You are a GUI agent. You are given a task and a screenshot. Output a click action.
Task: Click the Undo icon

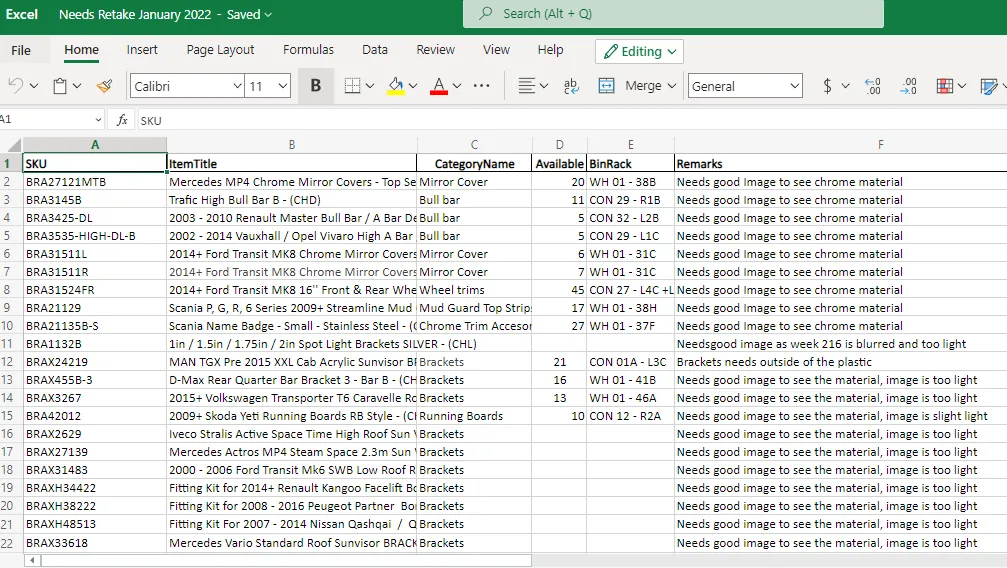pyautogui.click(x=15, y=85)
